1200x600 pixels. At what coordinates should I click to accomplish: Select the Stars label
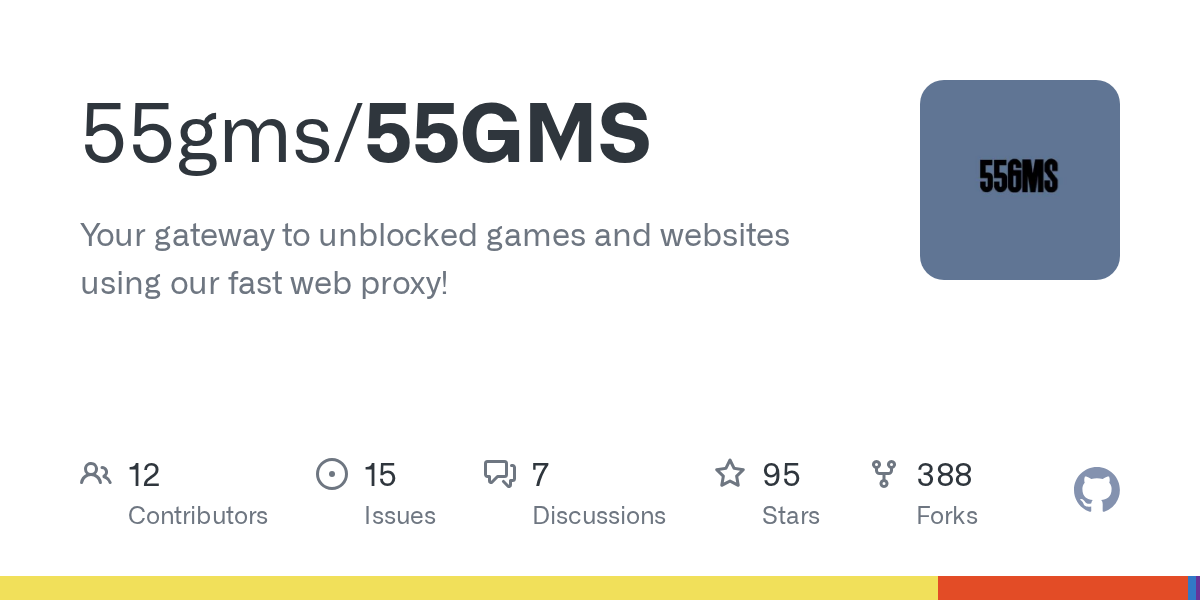[x=791, y=516]
